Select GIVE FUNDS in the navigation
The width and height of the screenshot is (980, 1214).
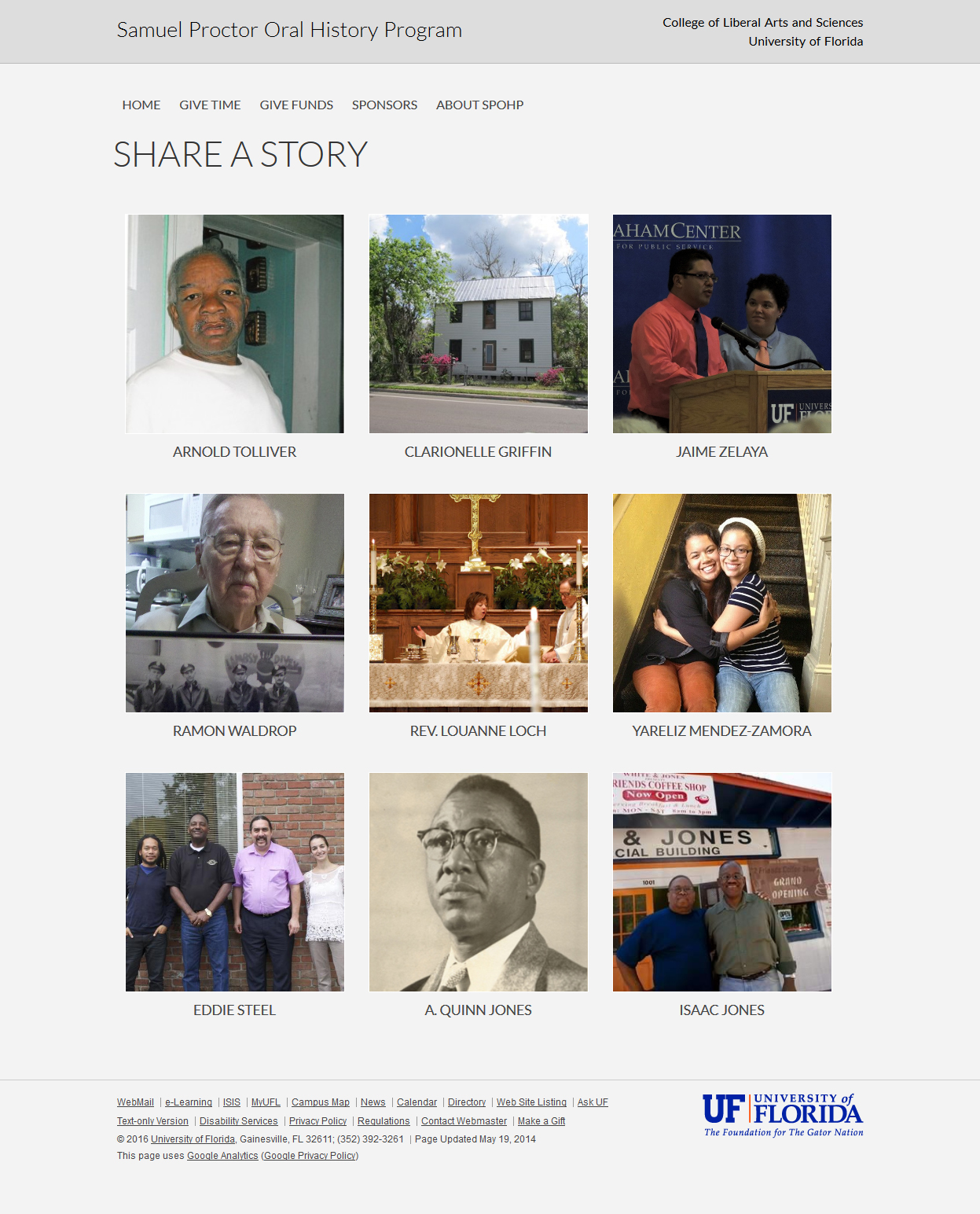(296, 105)
